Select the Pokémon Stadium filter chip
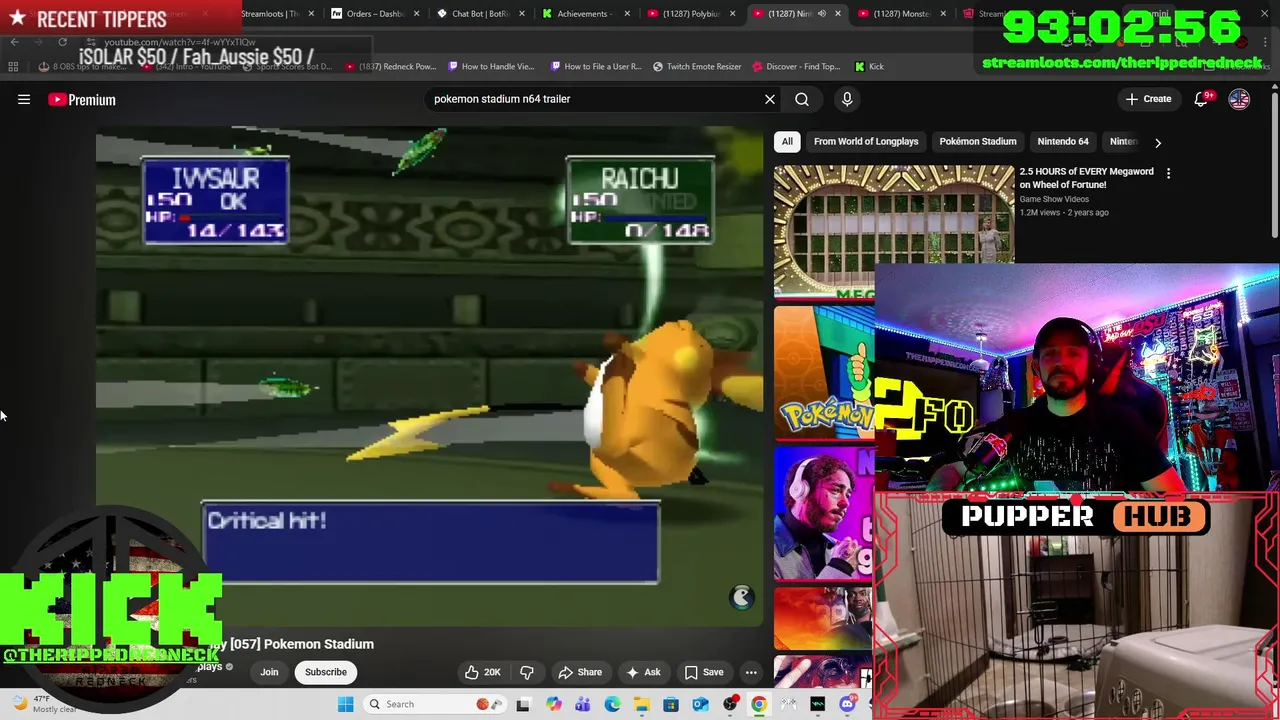This screenshot has width=1280, height=720. pyautogui.click(x=978, y=142)
